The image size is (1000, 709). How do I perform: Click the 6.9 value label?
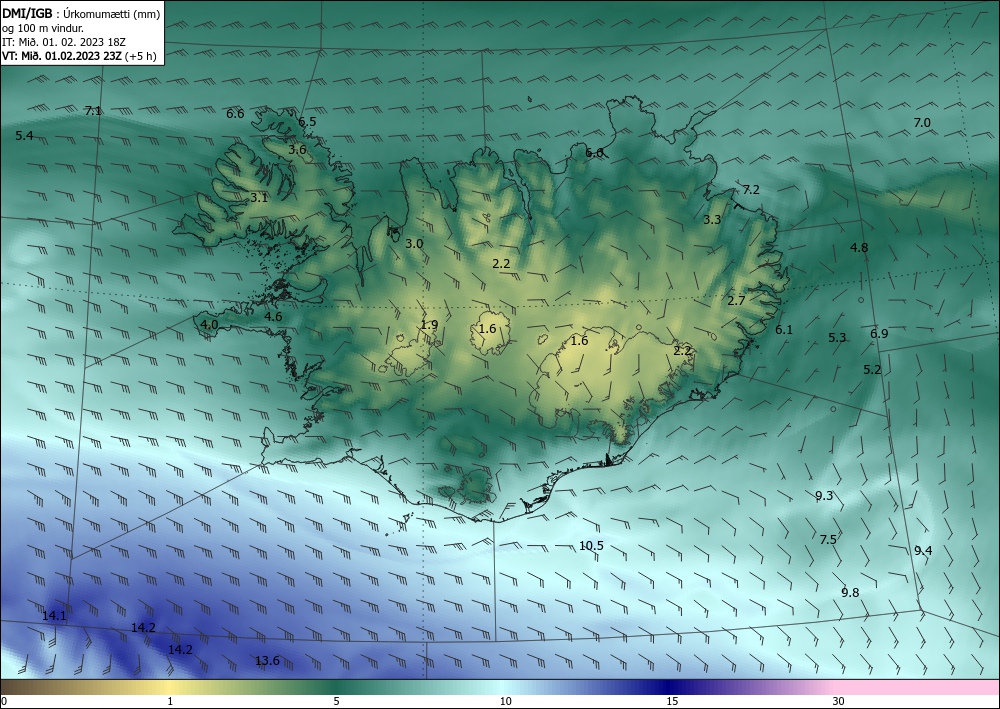(879, 333)
